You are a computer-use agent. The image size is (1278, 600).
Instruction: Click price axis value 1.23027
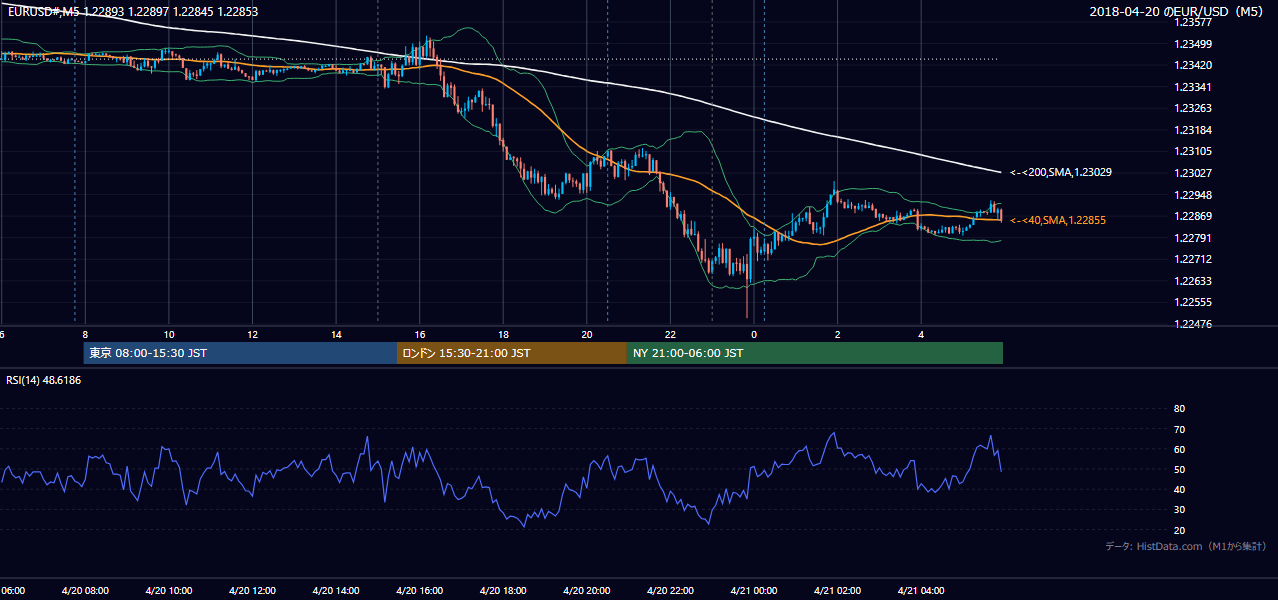point(1194,174)
